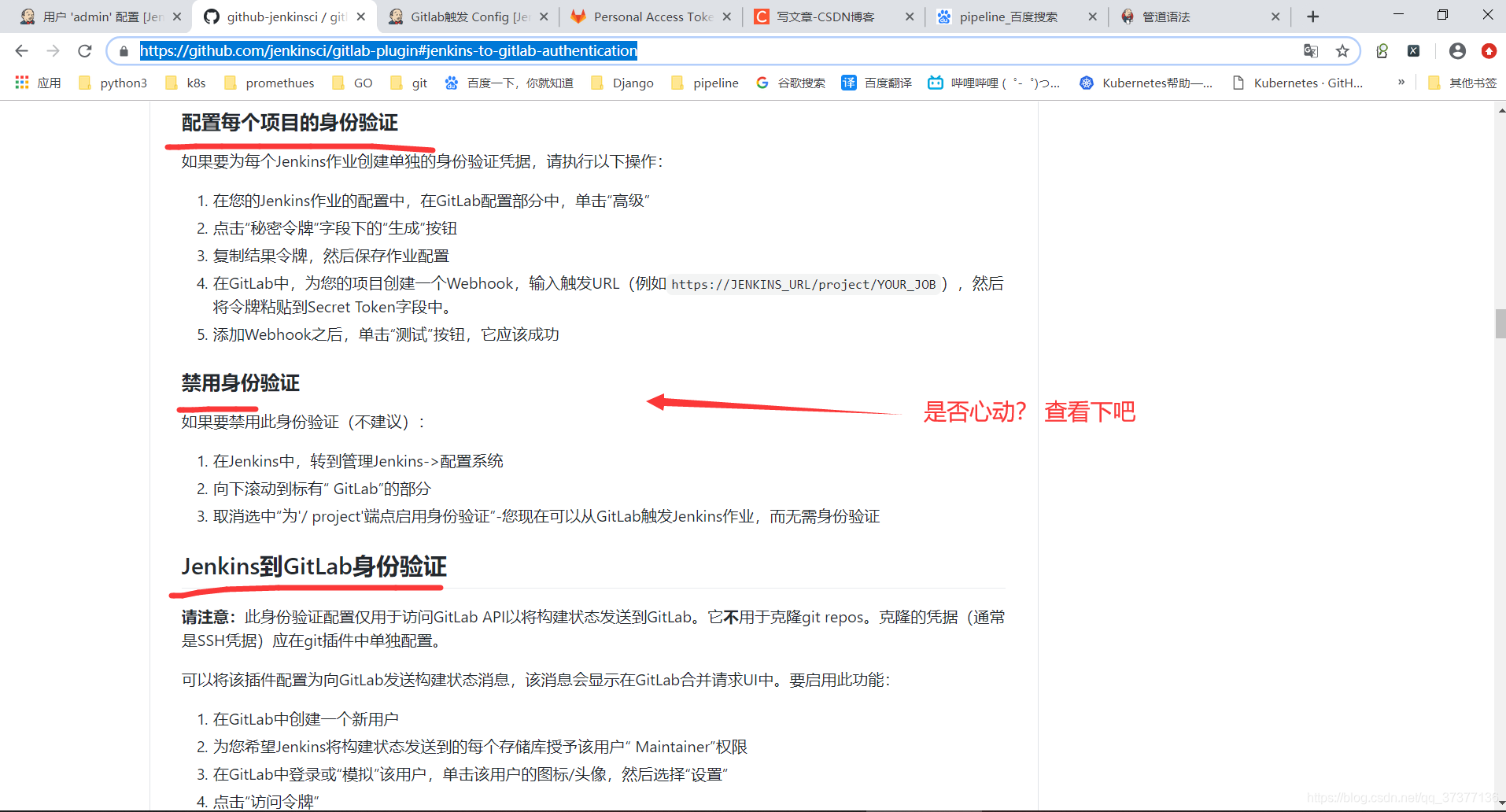Screen dimensions: 1506x812
Task: Open the Kubernetes · GitHub bookmark
Action: tap(1297, 83)
